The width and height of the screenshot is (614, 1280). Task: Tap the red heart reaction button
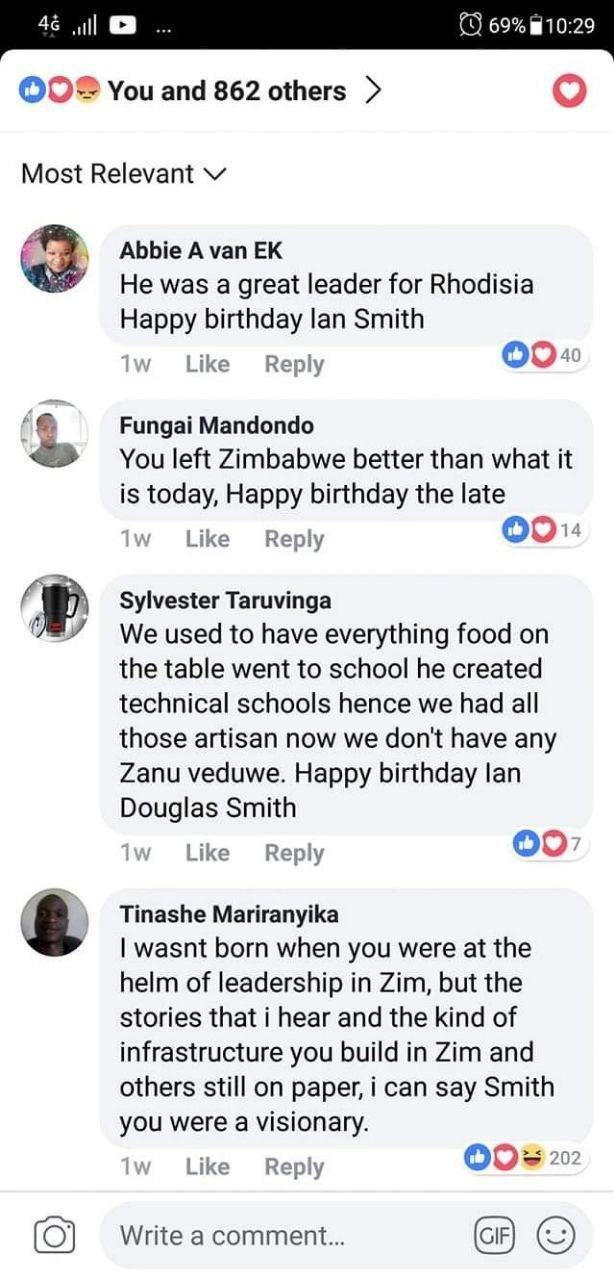click(569, 92)
